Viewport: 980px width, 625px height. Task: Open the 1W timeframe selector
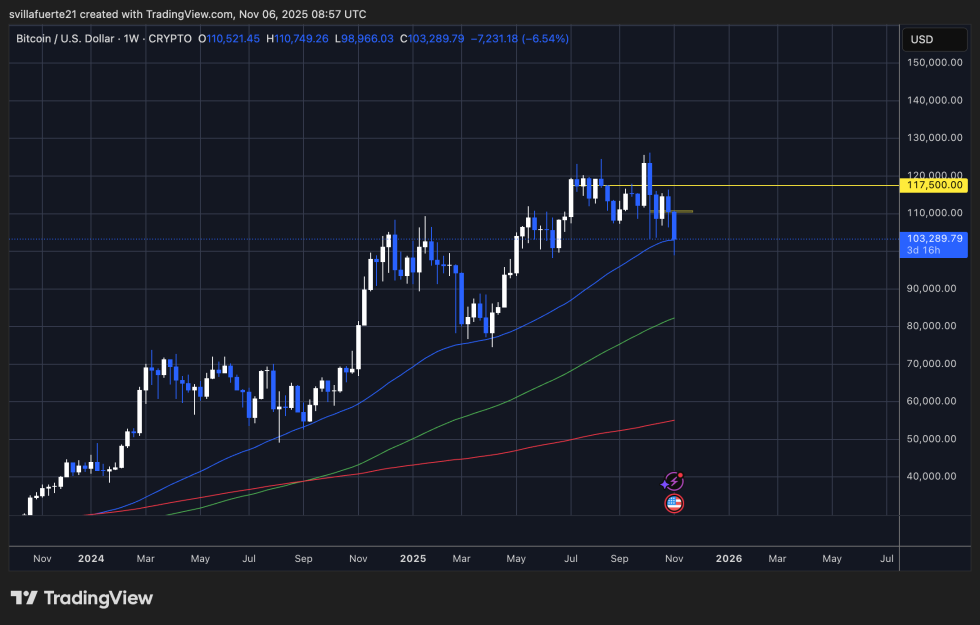132,39
